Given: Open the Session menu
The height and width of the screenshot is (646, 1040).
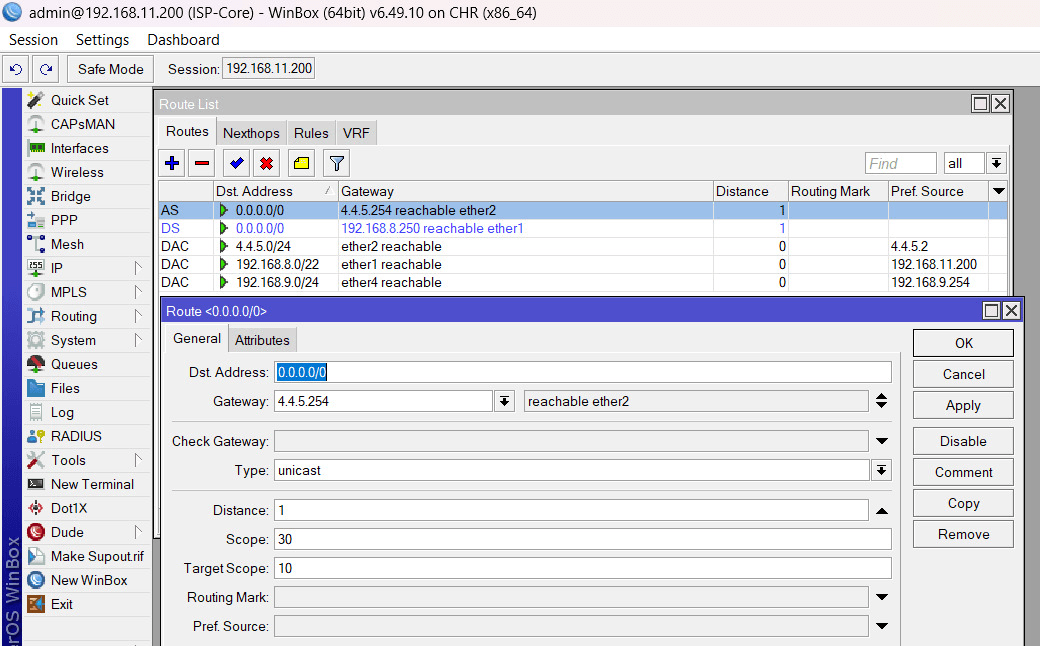Looking at the screenshot, I should pyautogui.click(x=33, y=40).
